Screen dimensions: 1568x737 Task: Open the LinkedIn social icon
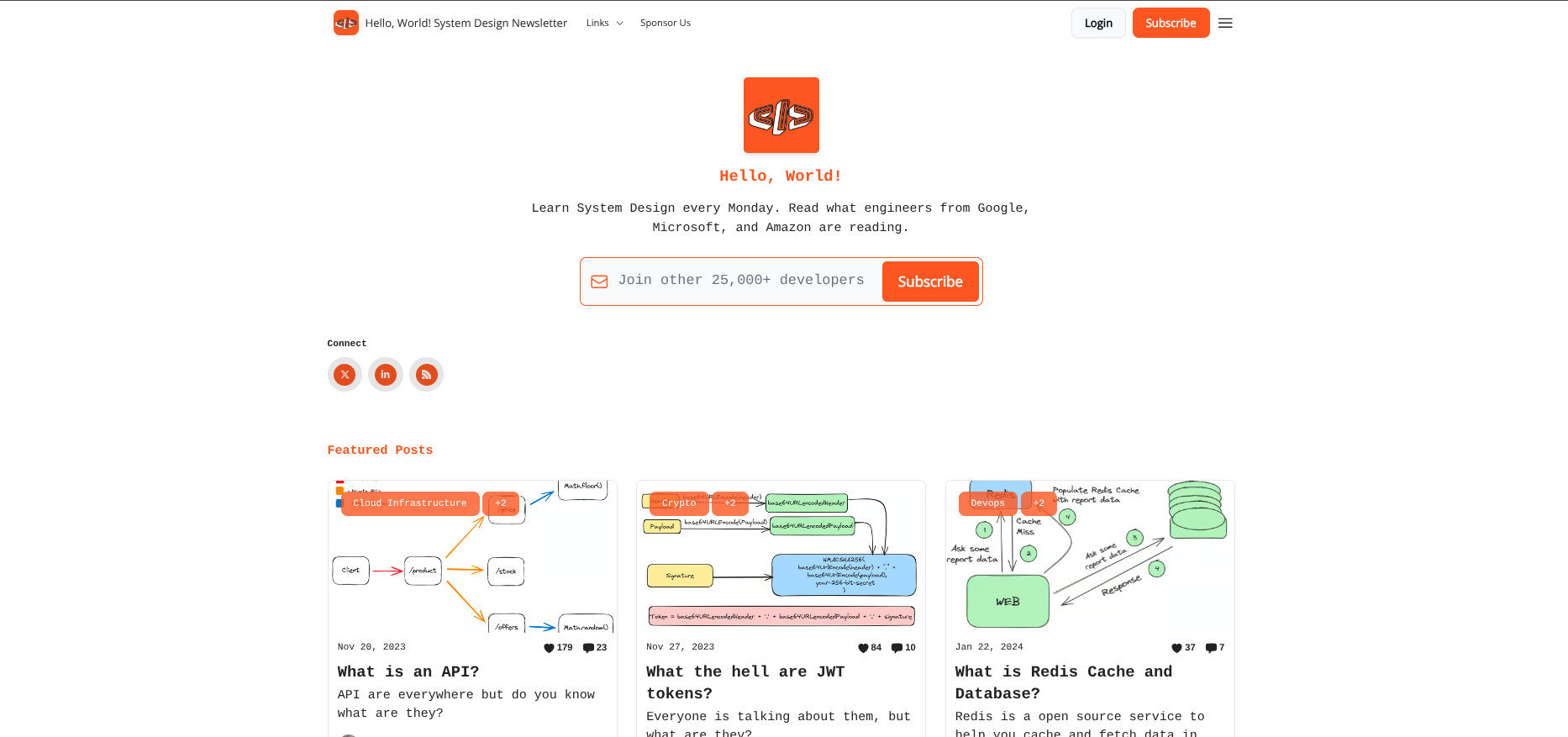386,375
